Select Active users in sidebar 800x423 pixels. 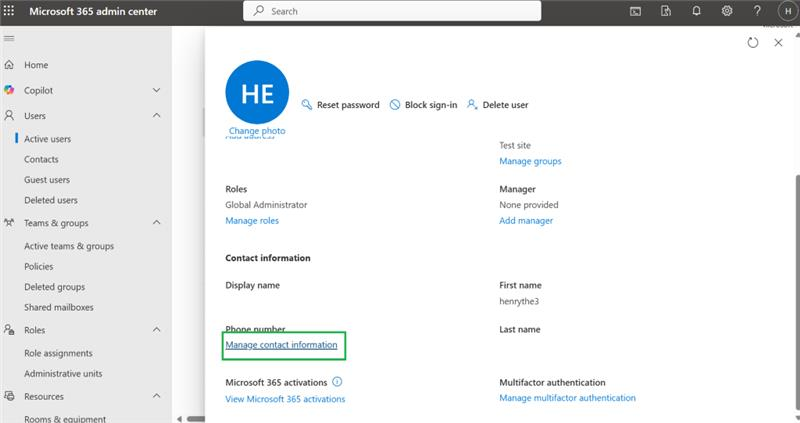coord(47,139)
